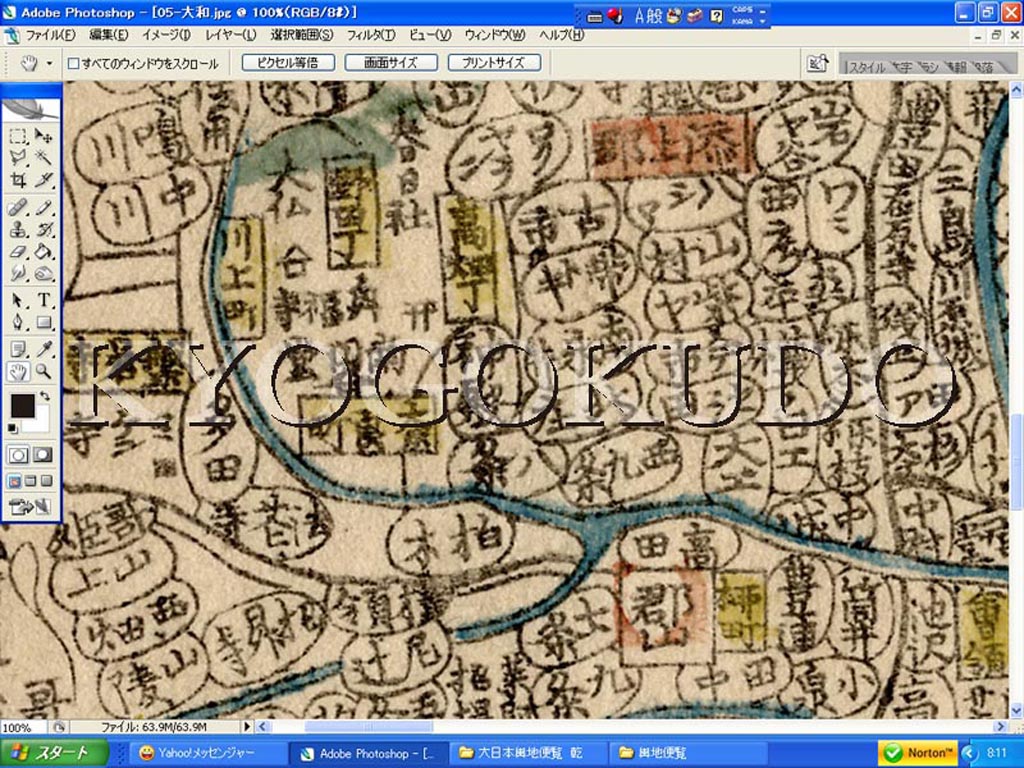The height and width of the screenshot is (768, 1024).
Task: Select the Hand tool in toolbox
Action: coord(18,372)
